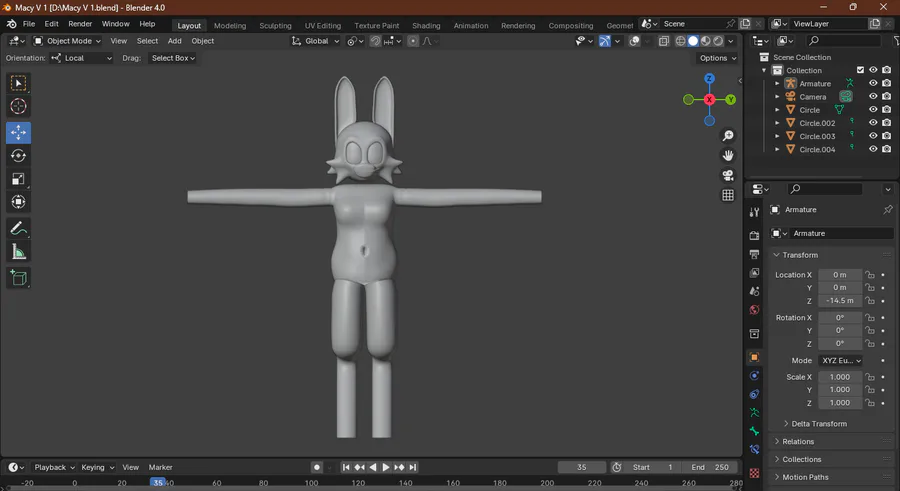Open the Add menu in viewport header
The image size is (900, 491).
[174, 41]
